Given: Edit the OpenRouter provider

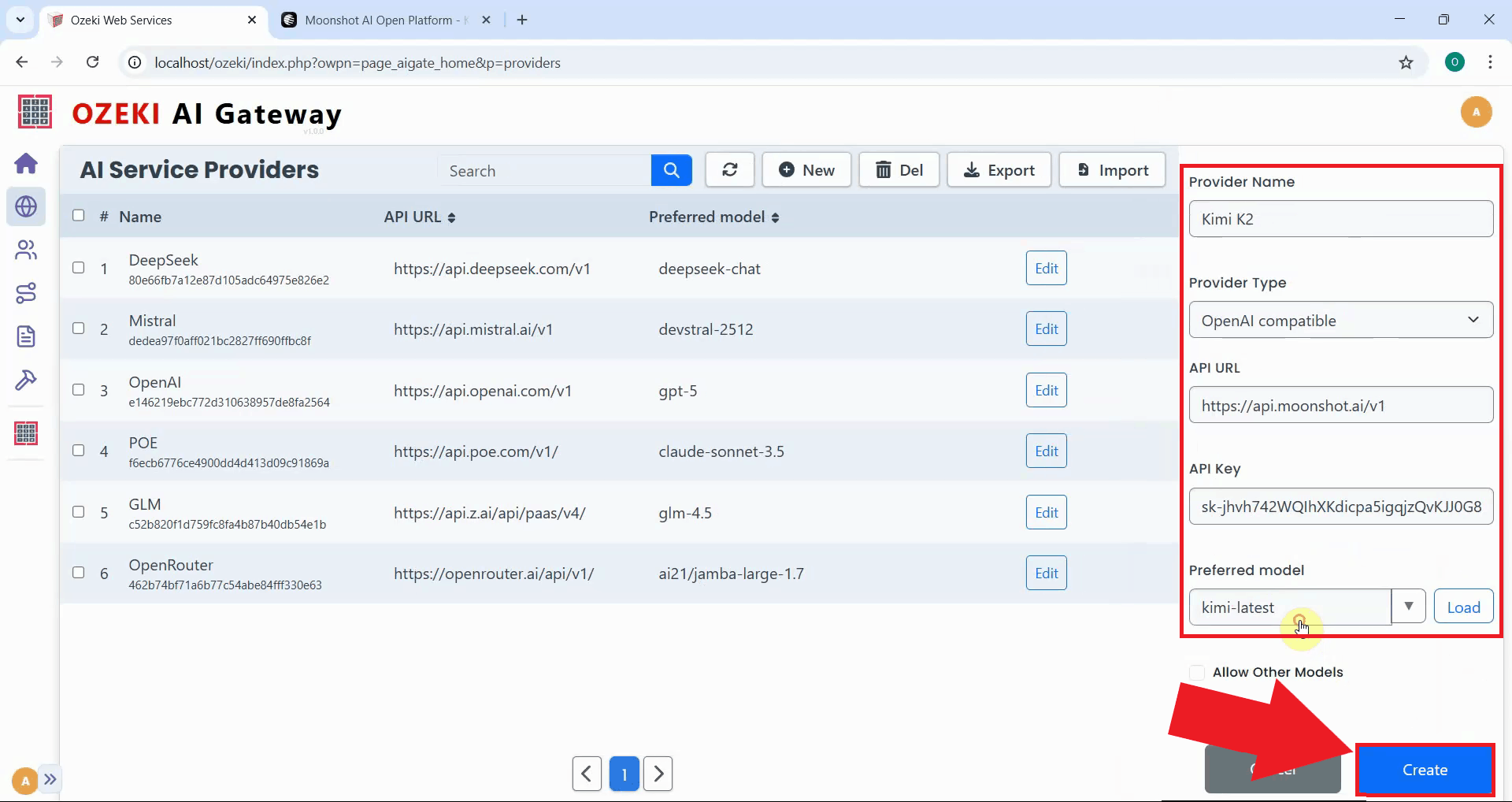Looking at the screenshot, I should pyautogui.click(x=1046, y=574).
